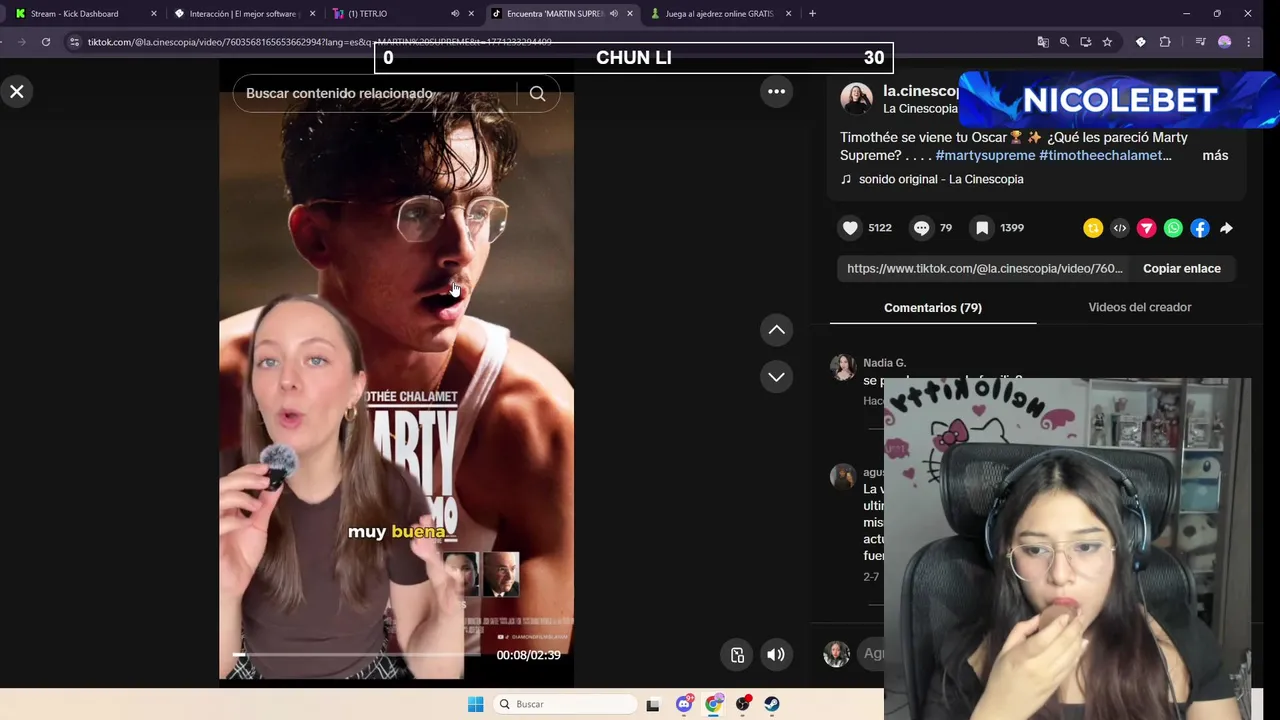Open the #martysupreme hashtag link
1280x720 pixels.
click(985, 155)
